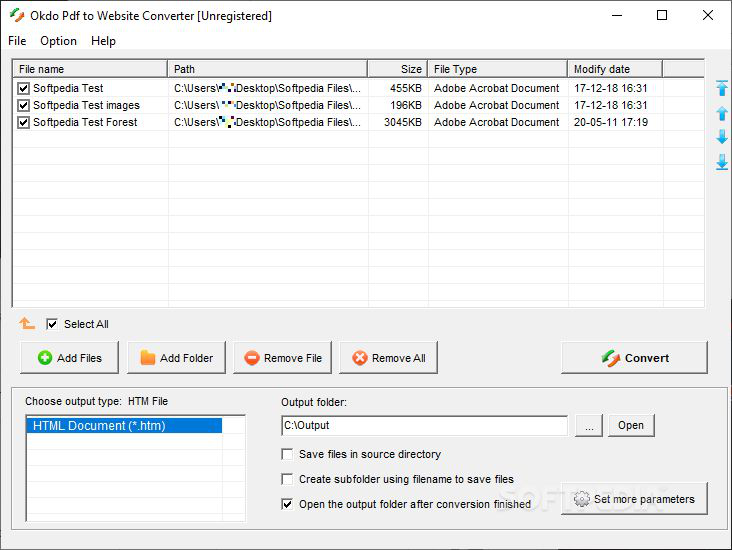
Task: Sort list by Size column header
Action: pos(398,69)
